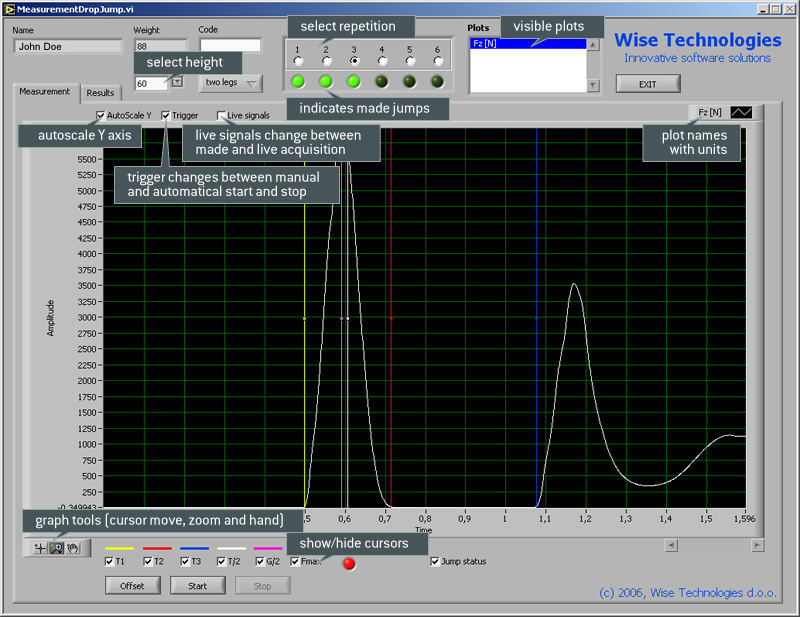Viewport: 800px width, 617px height.
Task: Click the Plots list scroll down arrow
Action: (x=593, y=85)
